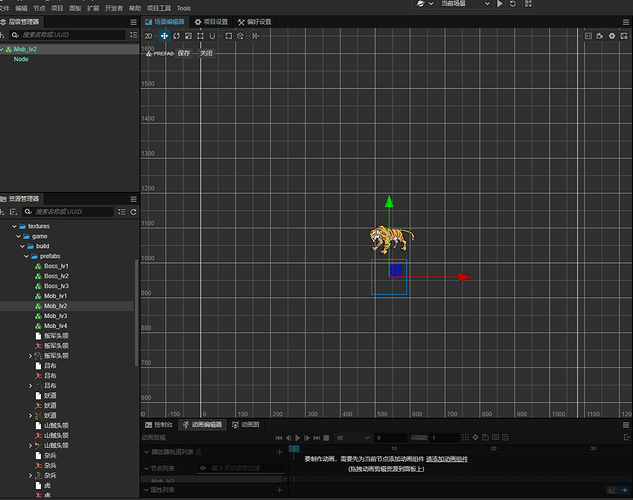Image resolution: width=633 pixels, height=500 pixels.
Task: Open the 节点 (Node) menu
Action: [x=39, y=8]
